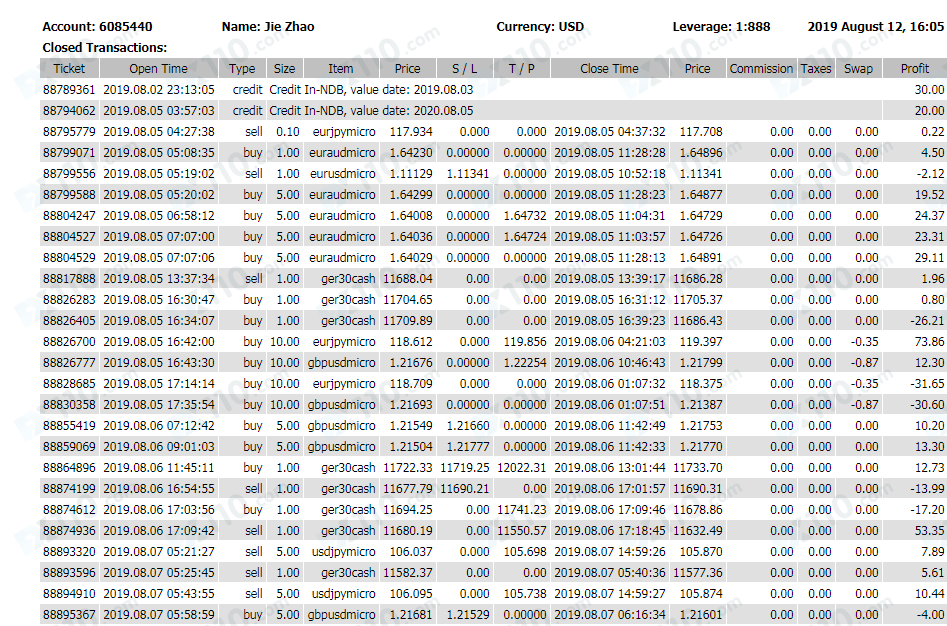
Task: Click ticket number 88794062
Action: (x=69, y=110)
